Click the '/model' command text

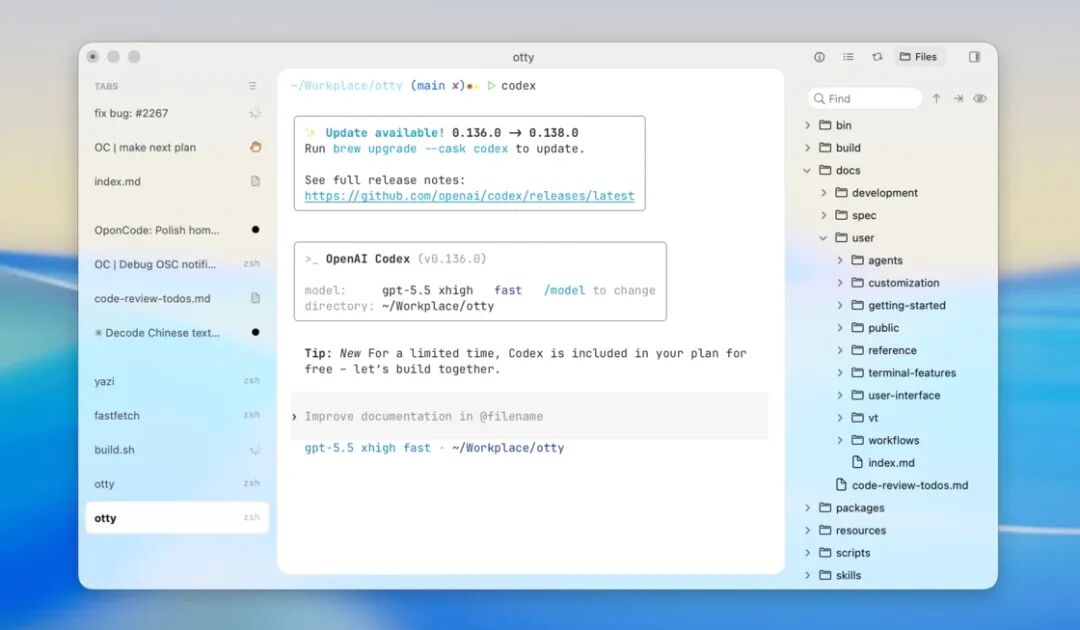pos(564,290)
